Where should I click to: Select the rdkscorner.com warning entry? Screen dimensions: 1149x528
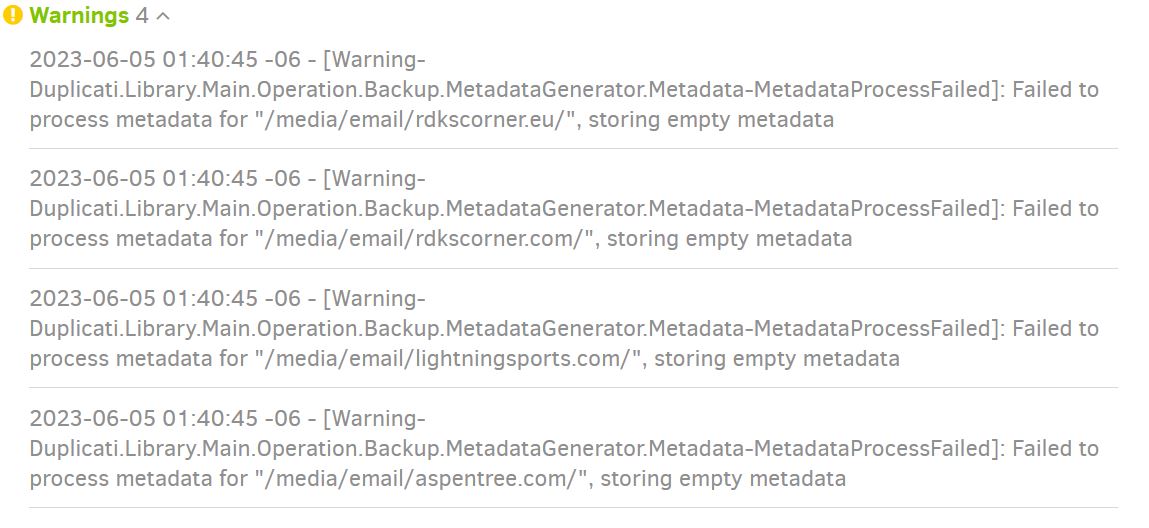pyautogui.click(x=564, y=209)
